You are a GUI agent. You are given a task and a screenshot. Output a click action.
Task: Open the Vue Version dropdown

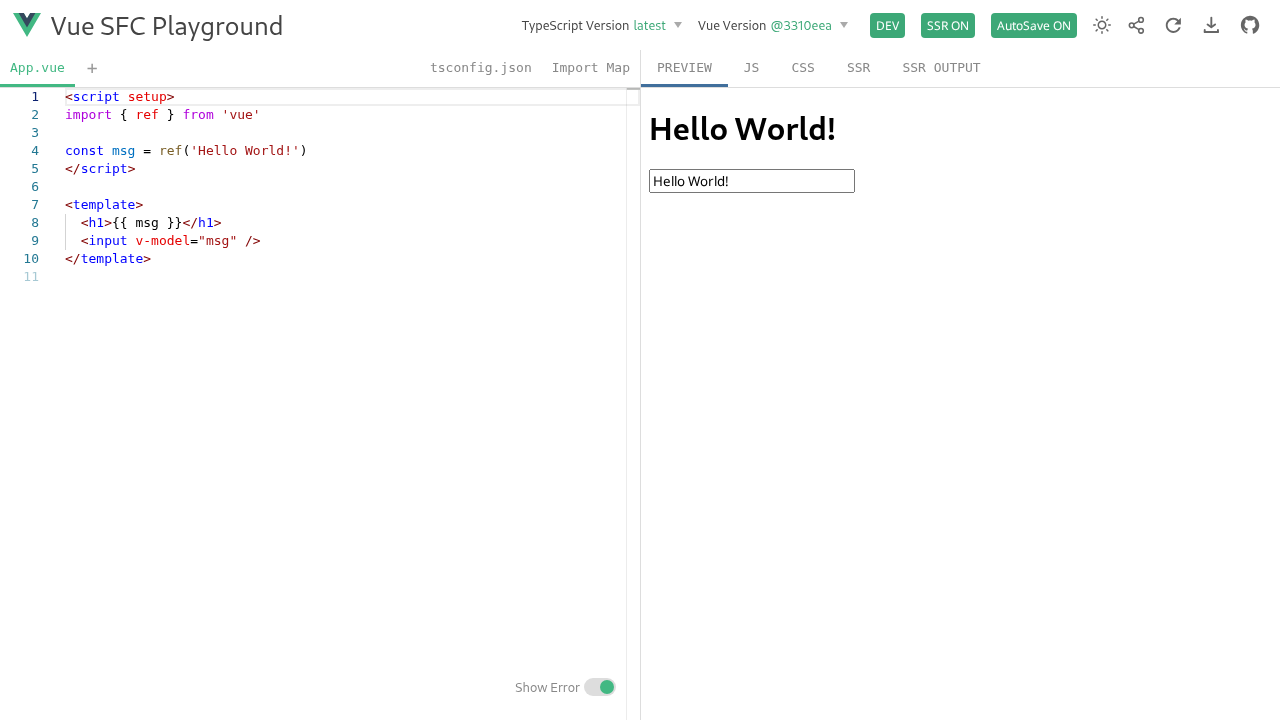coord(773,25)
